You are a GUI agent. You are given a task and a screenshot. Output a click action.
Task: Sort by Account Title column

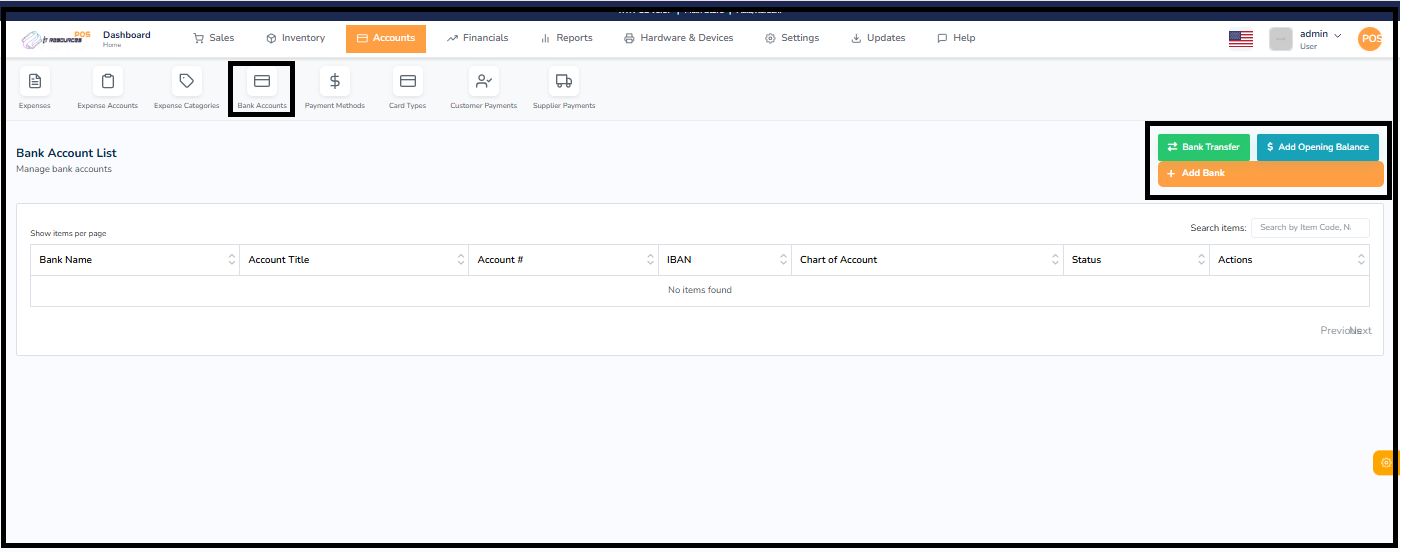point(354,260)
